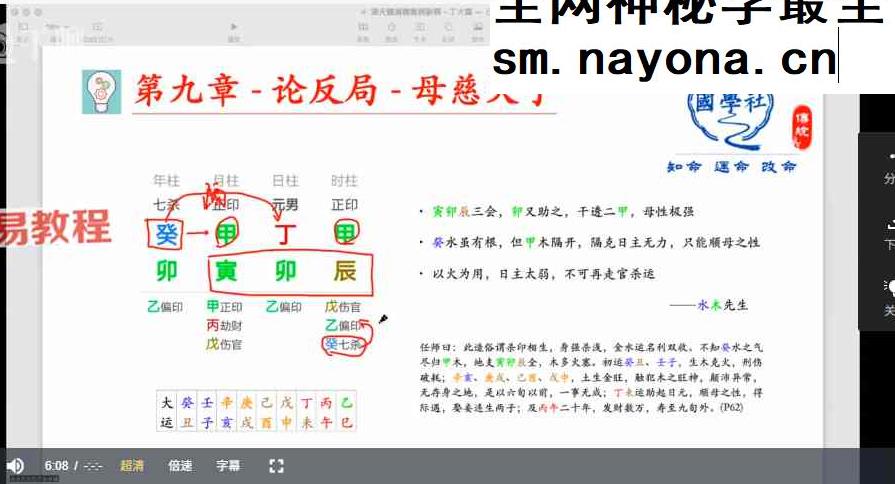Click the Keynote play slideshow button
The width and height of the screenshot is (895, 484).
point(233,27)
